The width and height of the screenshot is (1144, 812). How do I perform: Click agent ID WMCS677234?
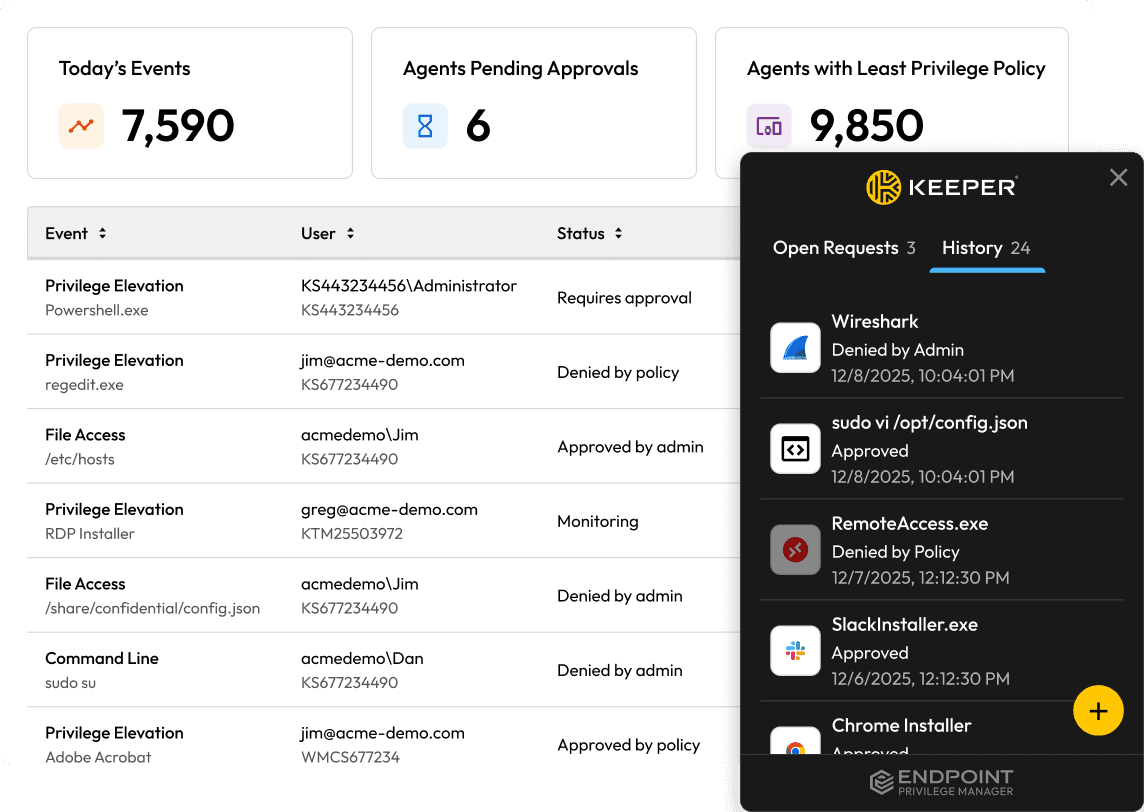350,757
